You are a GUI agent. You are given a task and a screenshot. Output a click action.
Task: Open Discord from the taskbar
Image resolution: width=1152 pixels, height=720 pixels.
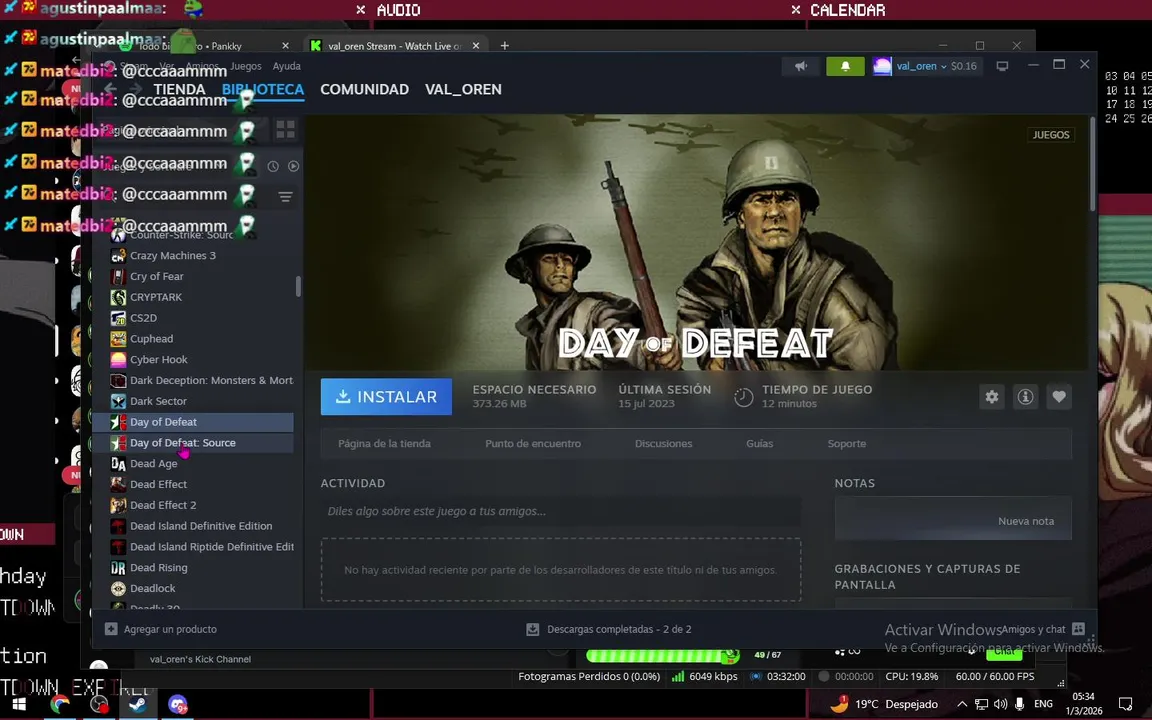point(177,704)
